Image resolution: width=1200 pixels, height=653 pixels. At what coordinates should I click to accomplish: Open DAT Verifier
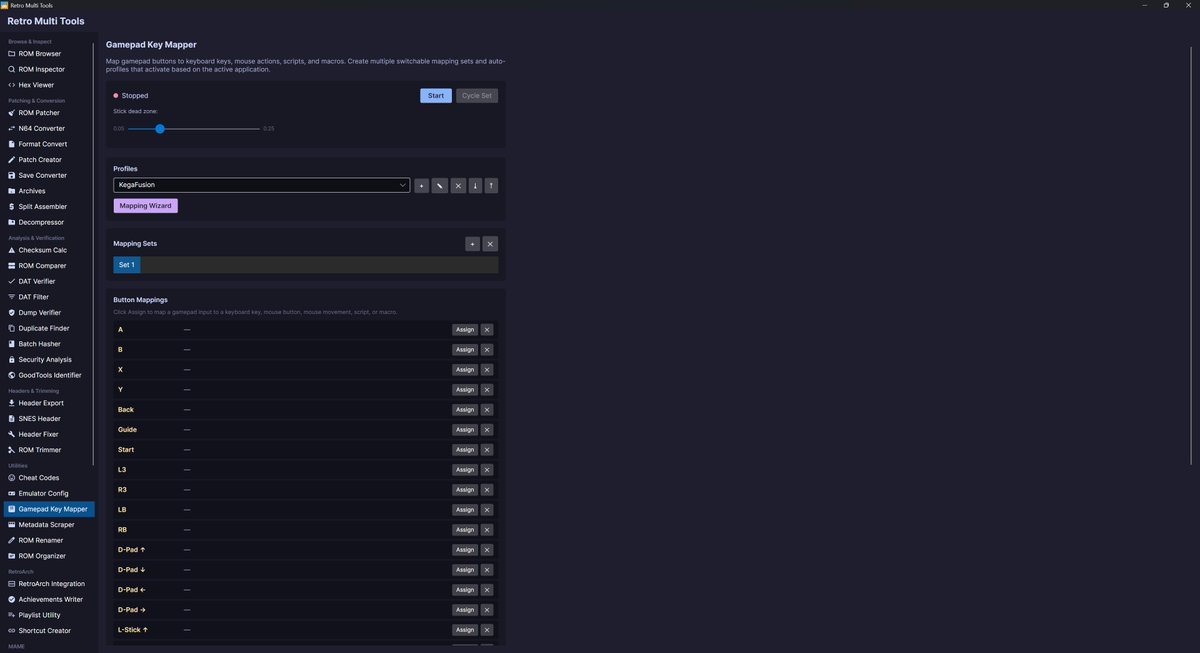tap(49, 281)
